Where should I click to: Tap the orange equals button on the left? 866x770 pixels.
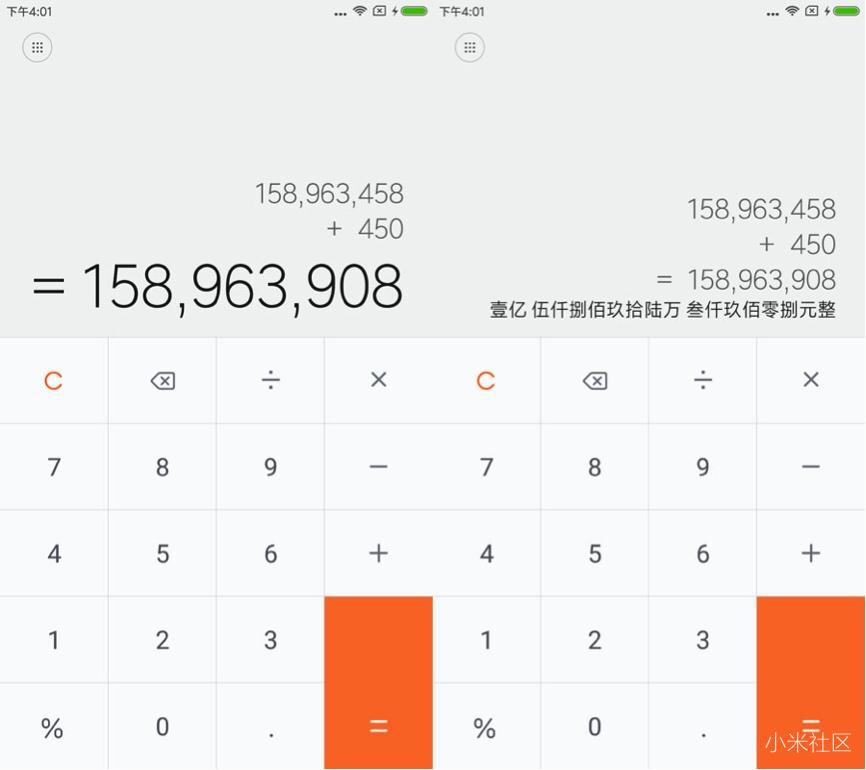pos(378,684)
